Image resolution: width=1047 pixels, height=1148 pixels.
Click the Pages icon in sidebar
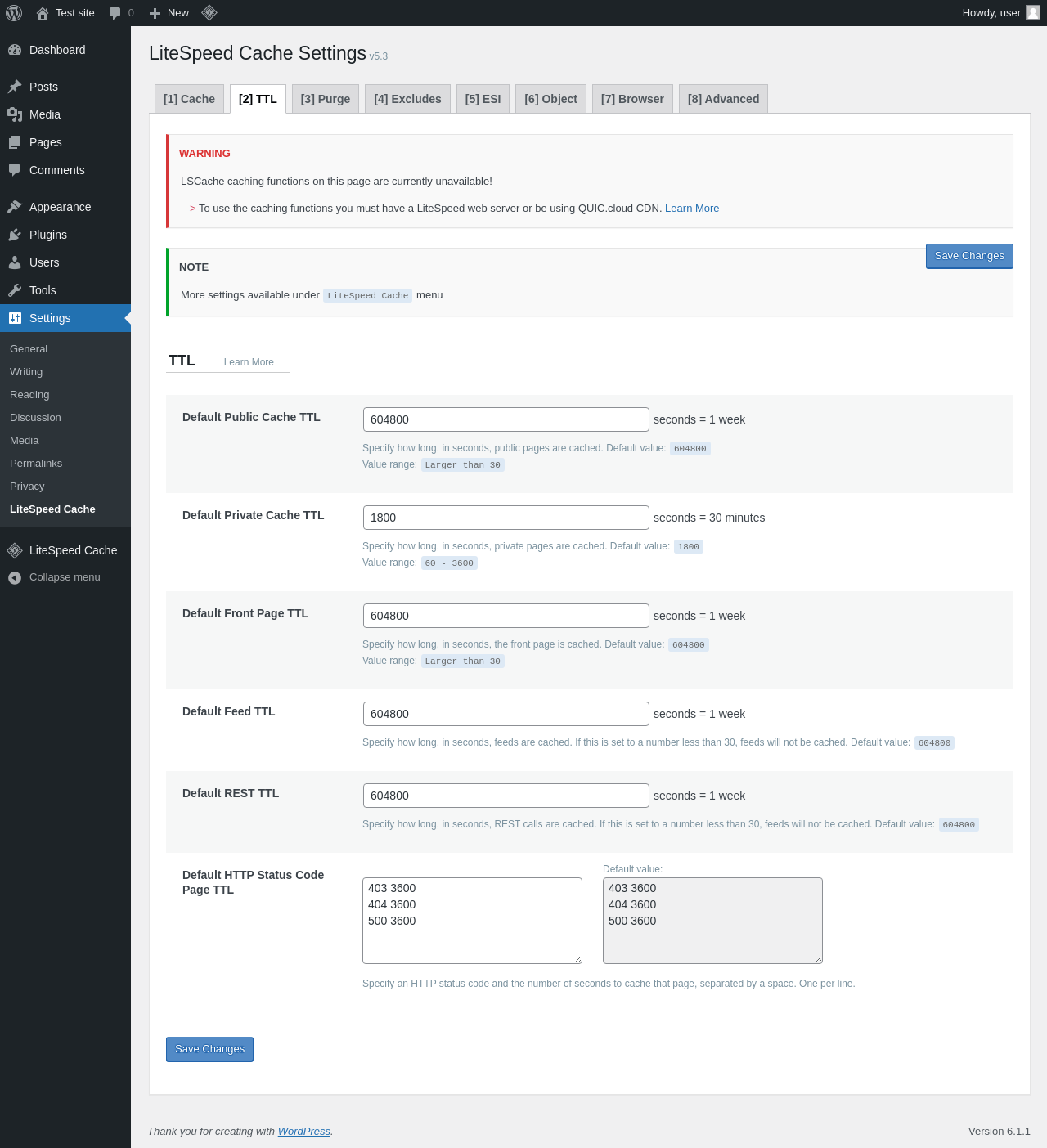(x=15, y=142)
